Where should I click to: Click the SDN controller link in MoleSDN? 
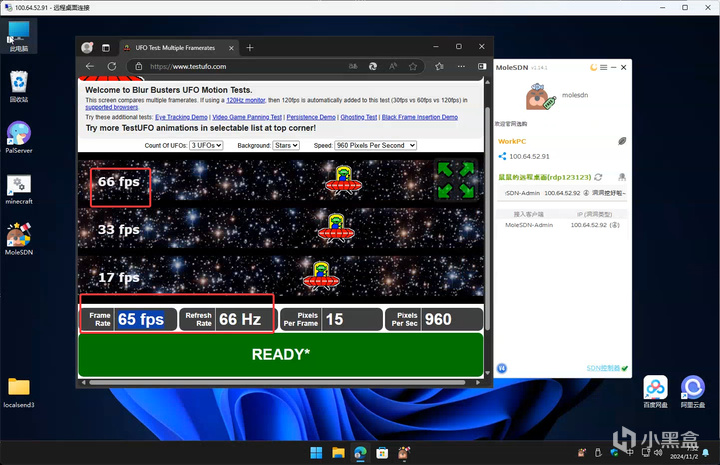[x=603, y=368]
